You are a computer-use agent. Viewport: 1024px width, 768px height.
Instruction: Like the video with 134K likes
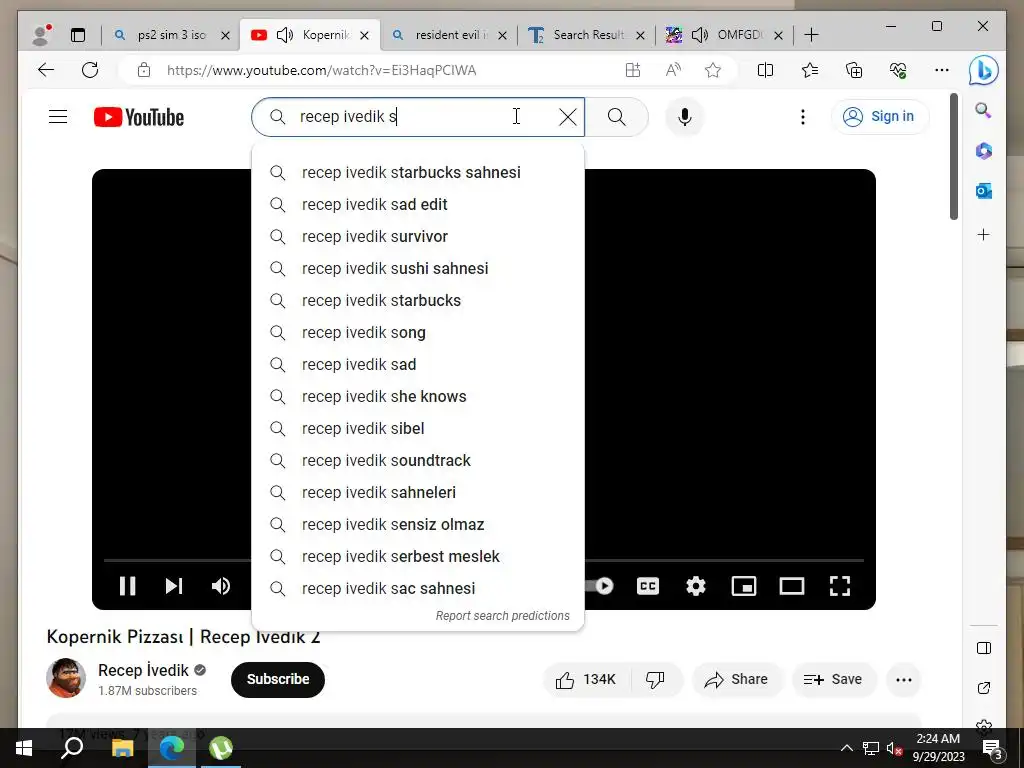(586, 679)
